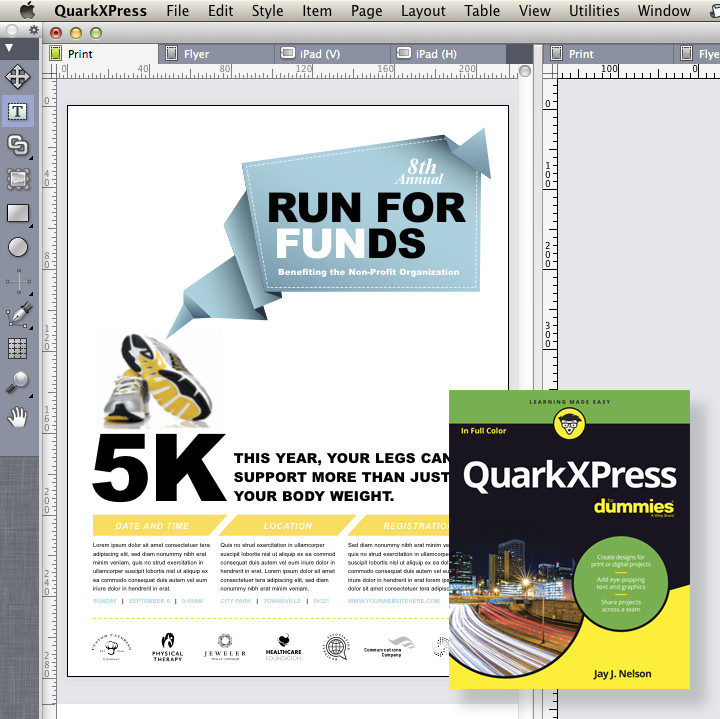Click the QuarkXPress for Dummies book cover
The height and width of the screenshot is (719, 720).
(569, 539)
